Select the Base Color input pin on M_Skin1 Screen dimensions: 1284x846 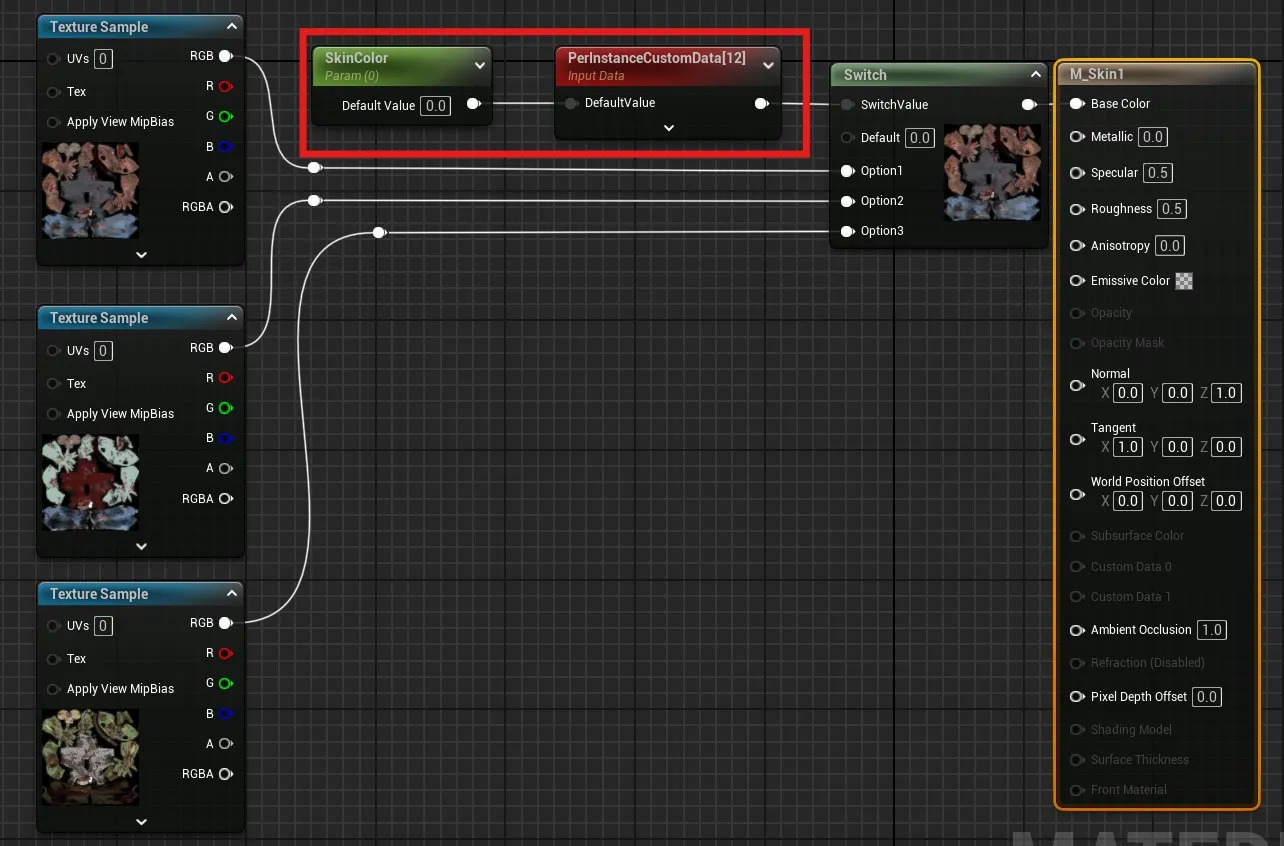(1077, 103)
